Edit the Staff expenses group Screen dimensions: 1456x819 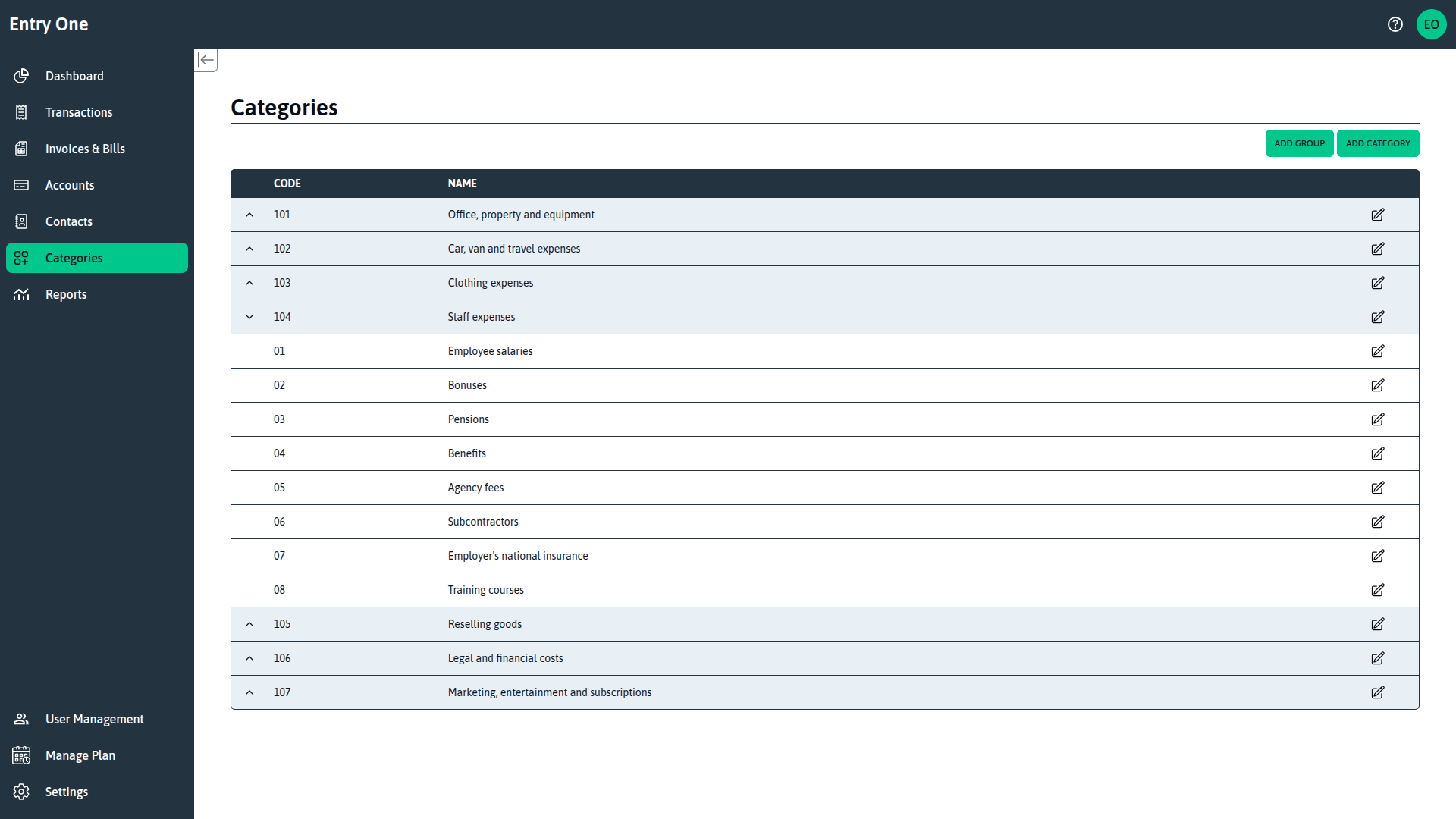1378,317
